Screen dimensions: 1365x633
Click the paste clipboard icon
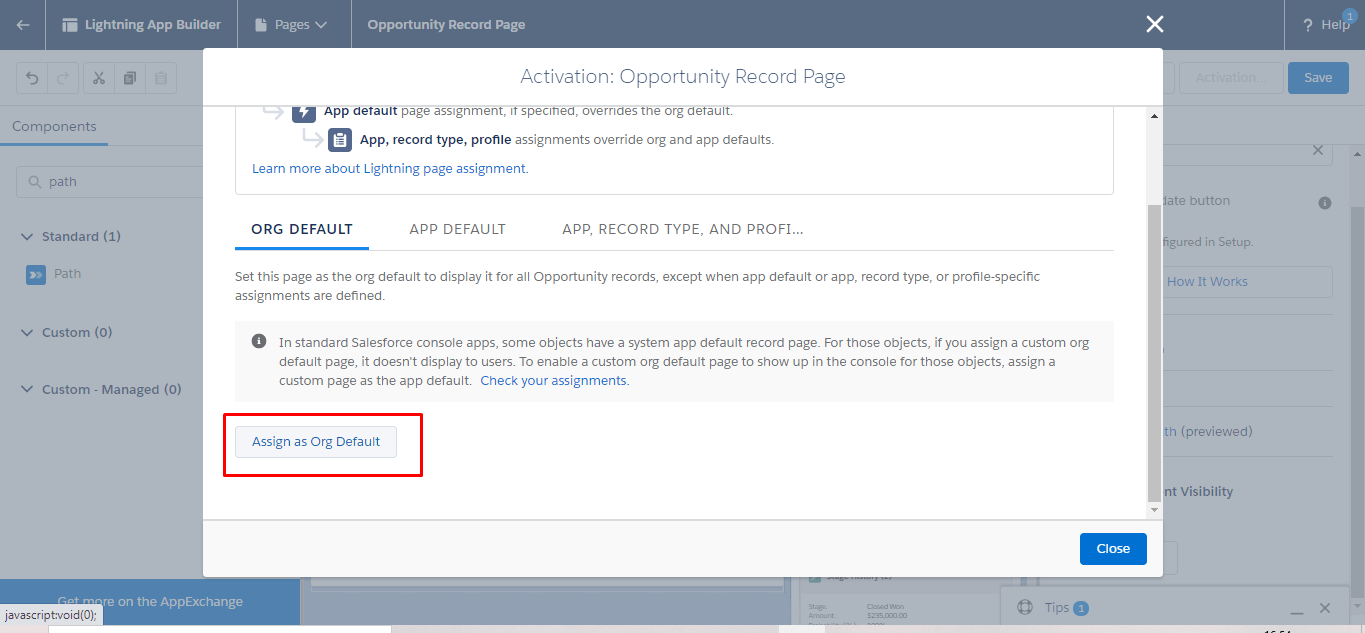160,78
